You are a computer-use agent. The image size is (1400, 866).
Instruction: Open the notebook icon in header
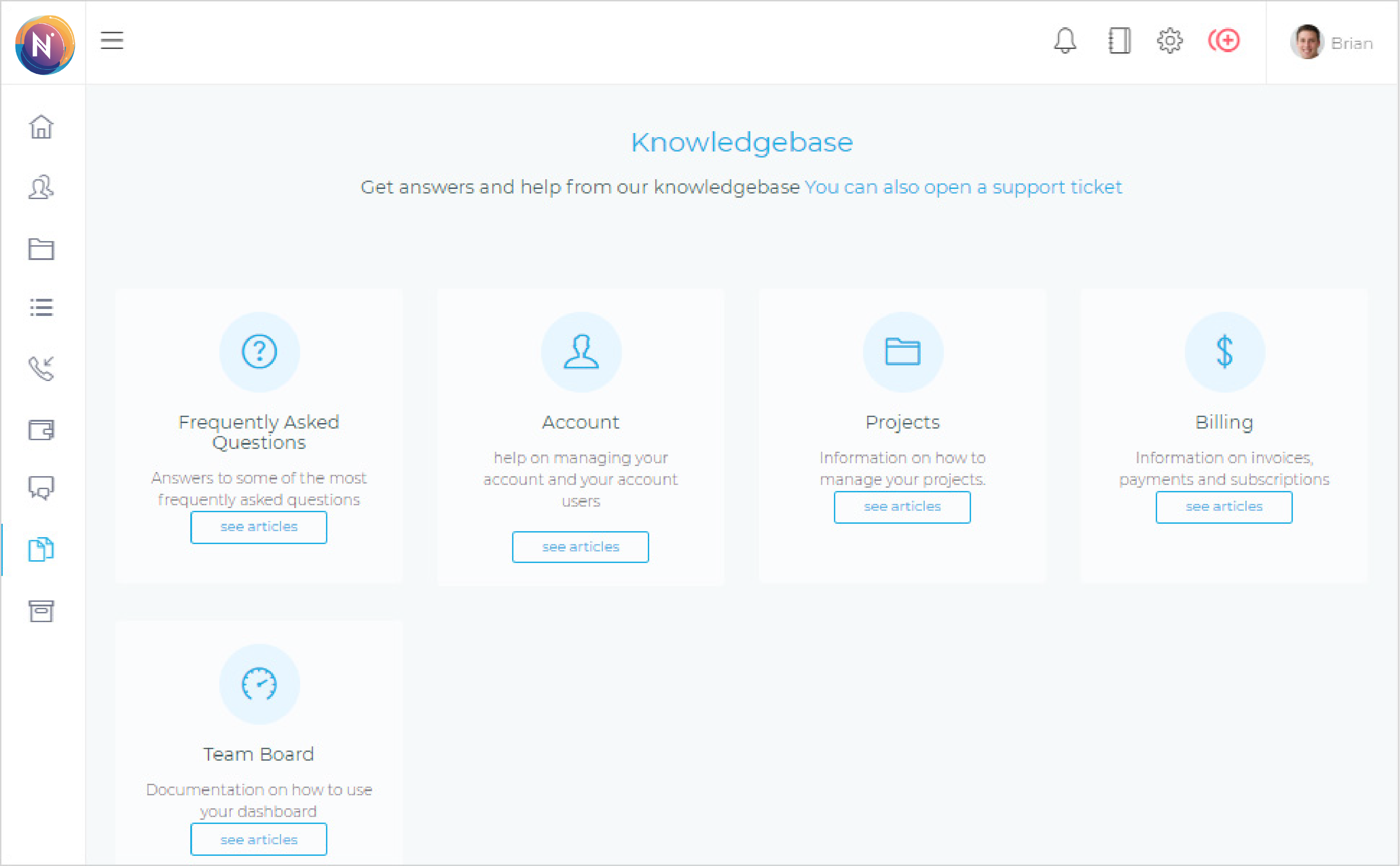click(x=1119, y=41)
